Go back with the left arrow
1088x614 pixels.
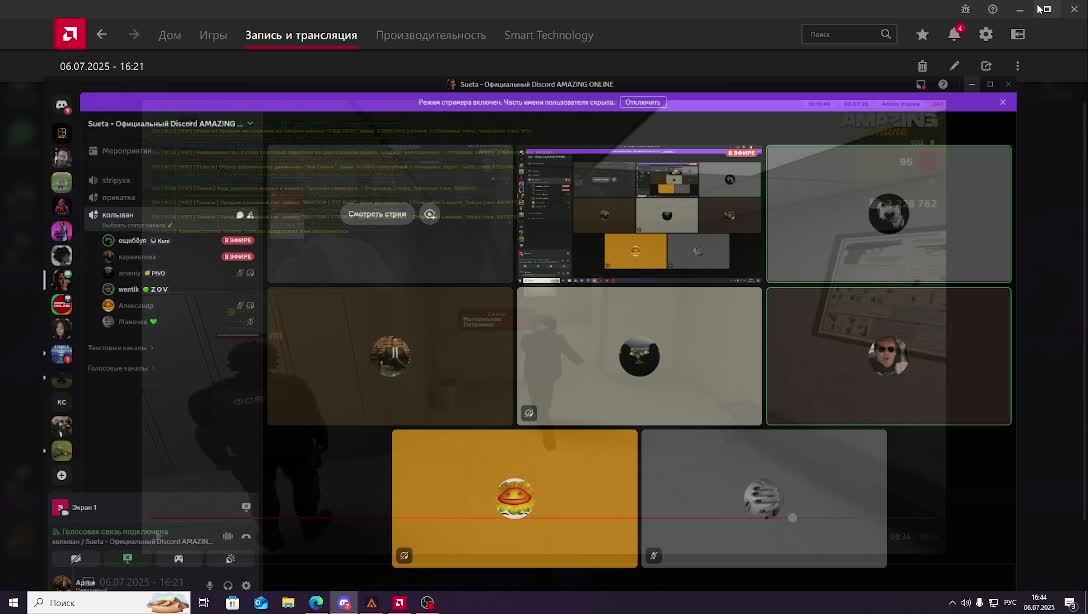tap(102, 34)
